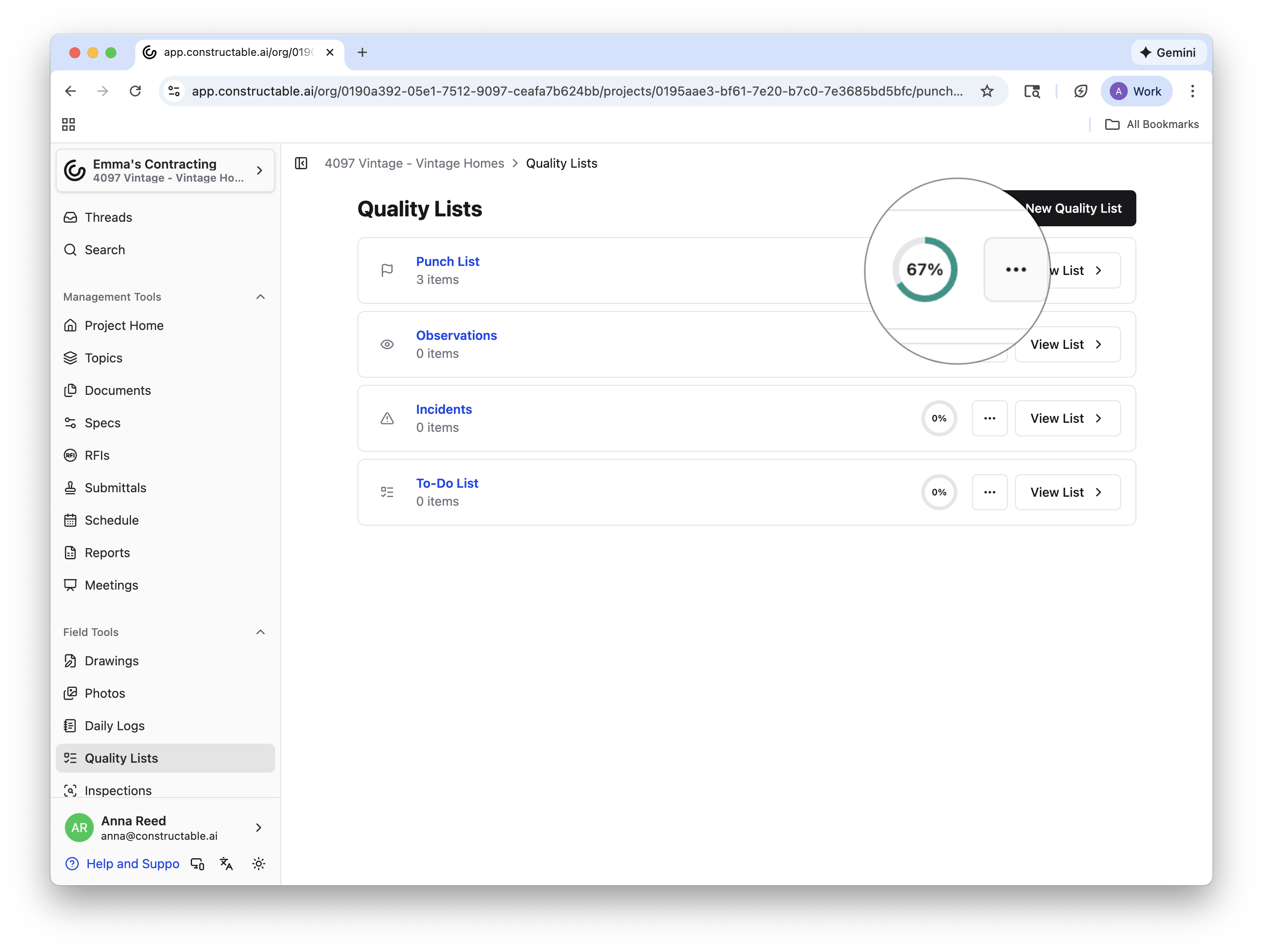Click the site info icon in address bar
The image size is (1263, 952).
click(x=174, y=92)
